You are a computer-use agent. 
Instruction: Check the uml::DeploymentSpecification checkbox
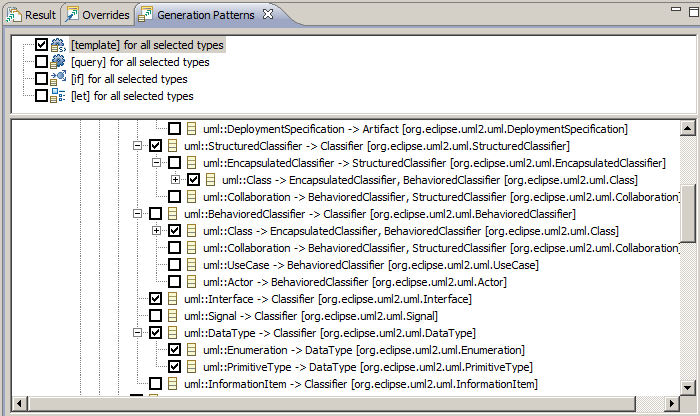175,129
